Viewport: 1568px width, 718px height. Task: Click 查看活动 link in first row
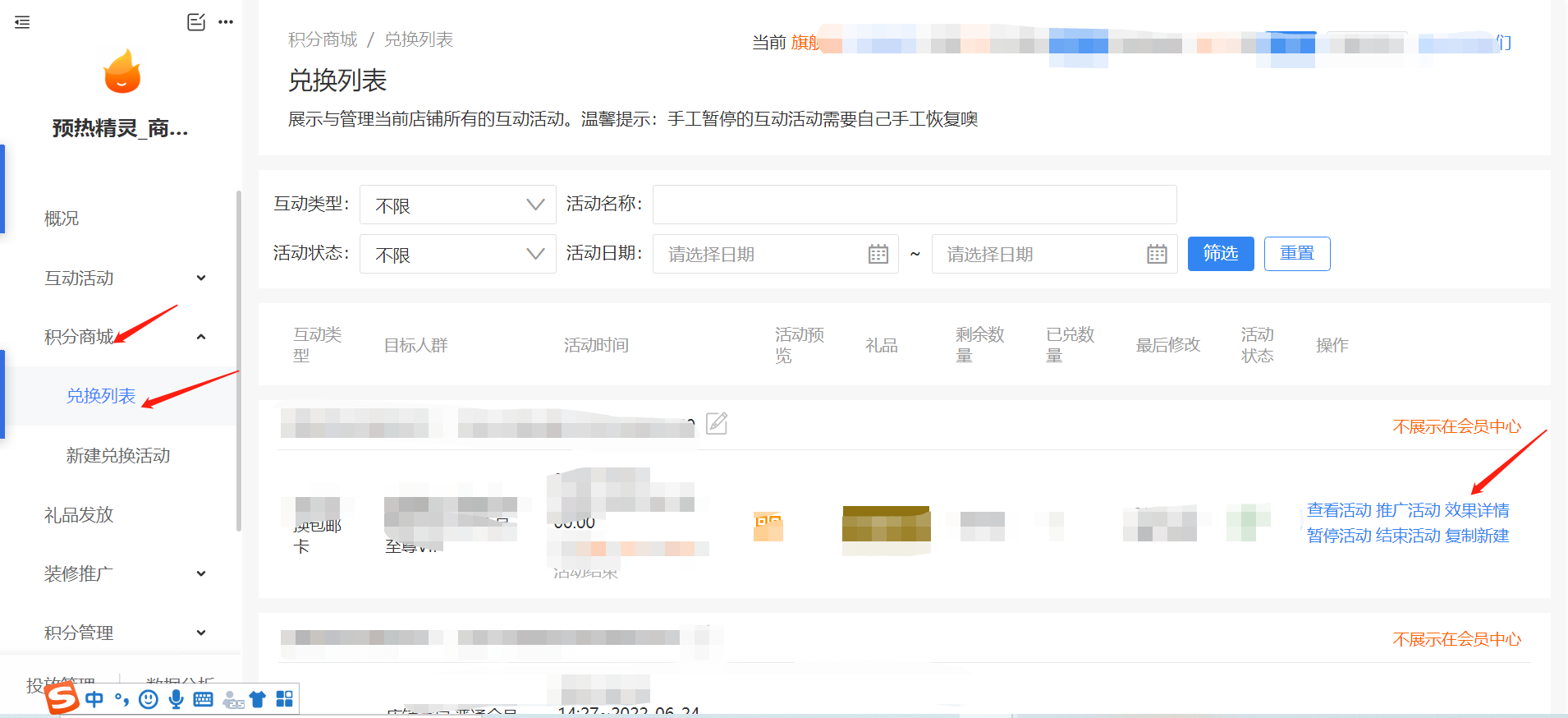click(x=1339, y=510)
